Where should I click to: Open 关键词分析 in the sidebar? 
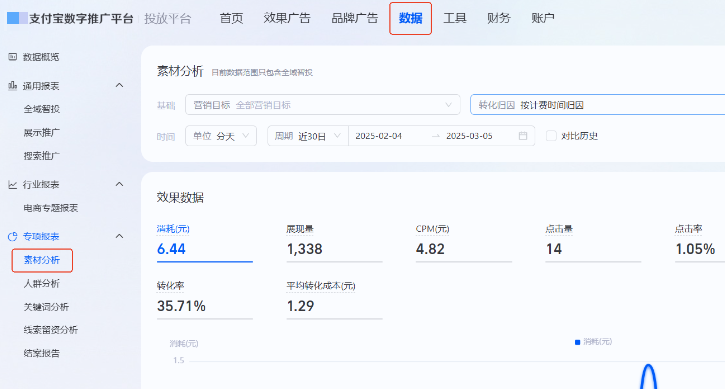(x=46, y=307)
